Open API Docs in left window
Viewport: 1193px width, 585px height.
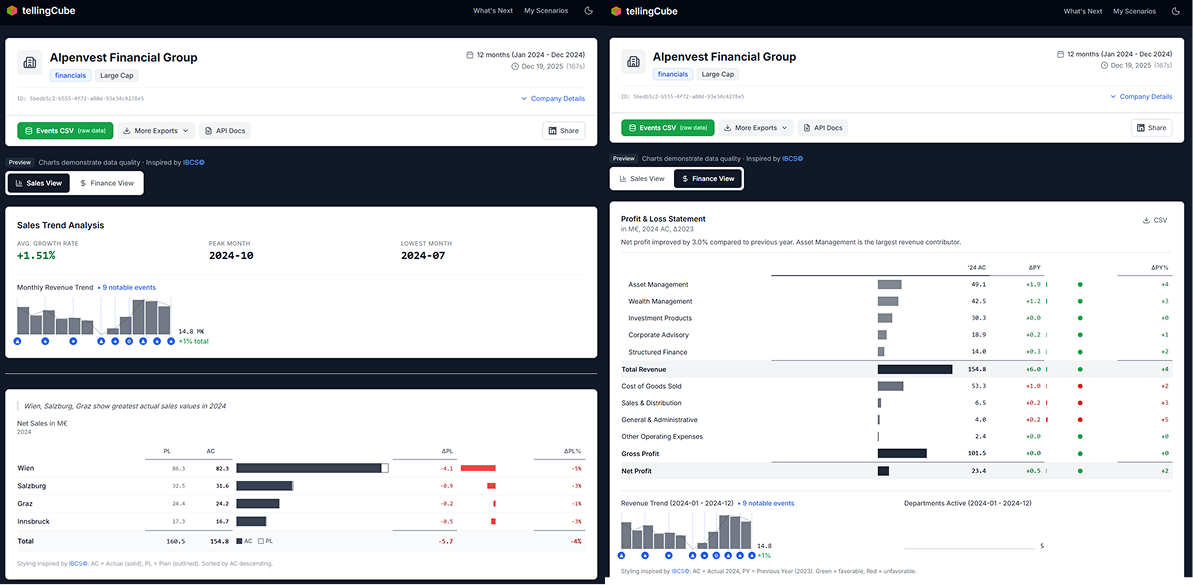(x=224, y=131)
